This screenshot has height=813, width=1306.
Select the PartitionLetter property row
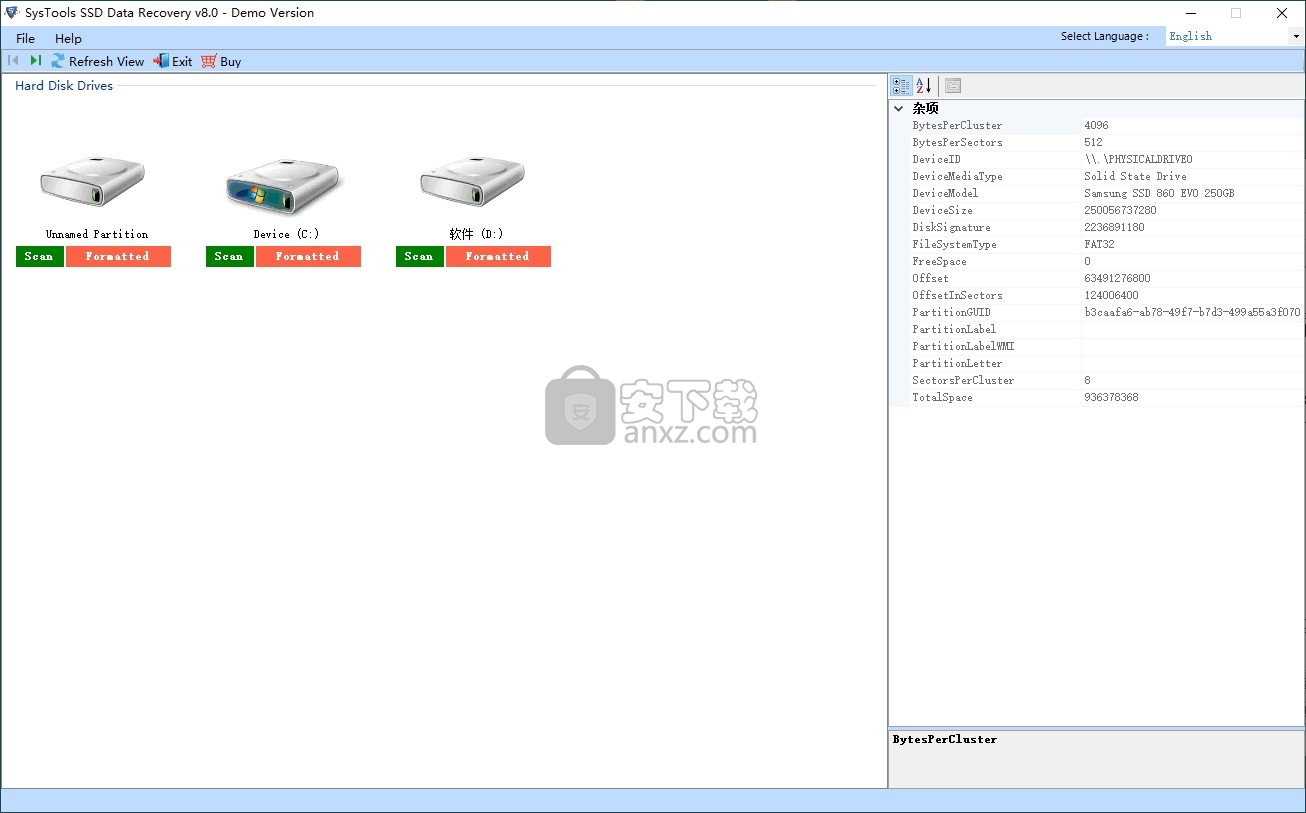1097,364
